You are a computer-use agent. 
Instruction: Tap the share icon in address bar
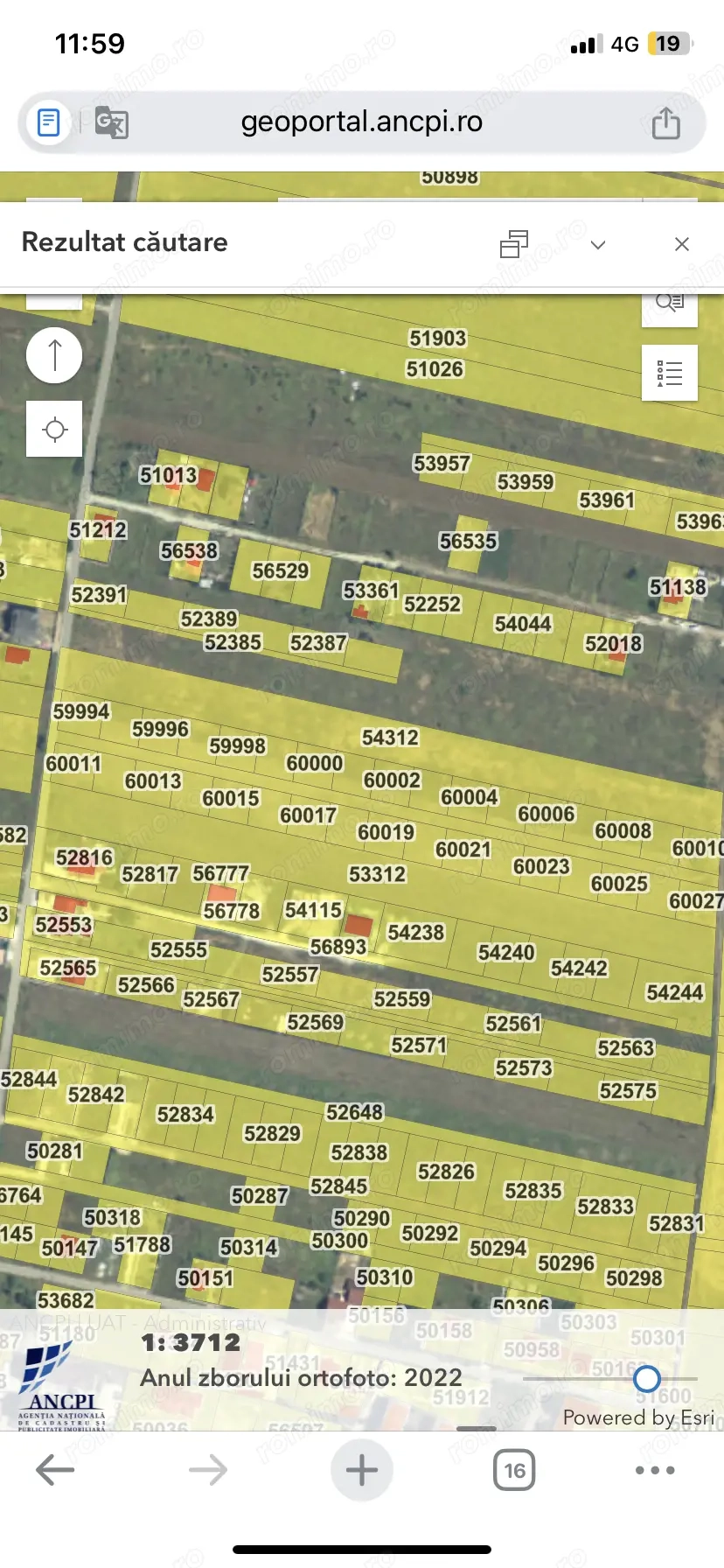[x=665, y=122]
